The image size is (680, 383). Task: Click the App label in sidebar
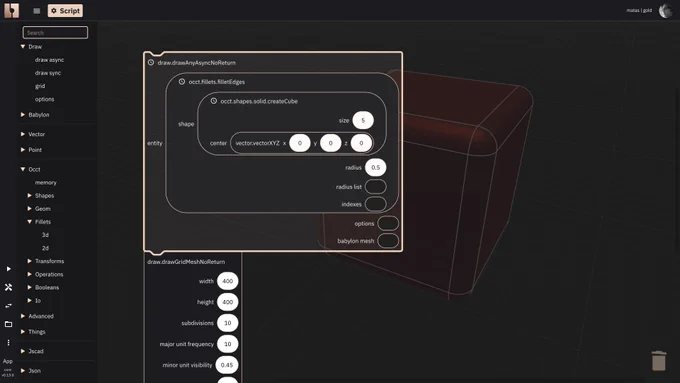coord(8,361)
